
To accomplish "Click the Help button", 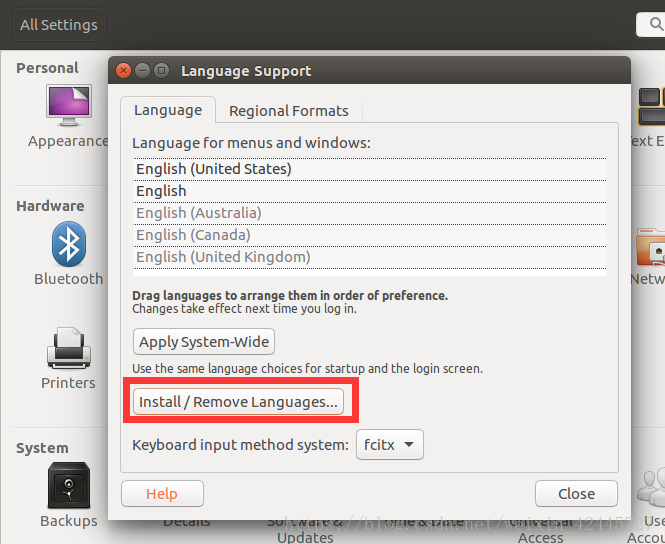I will 162,494.
